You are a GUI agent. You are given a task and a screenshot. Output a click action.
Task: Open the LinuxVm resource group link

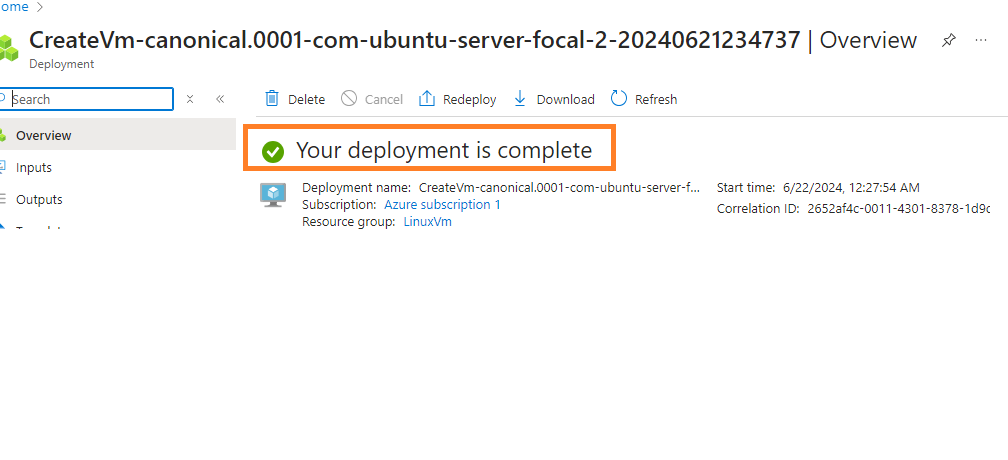427,221
